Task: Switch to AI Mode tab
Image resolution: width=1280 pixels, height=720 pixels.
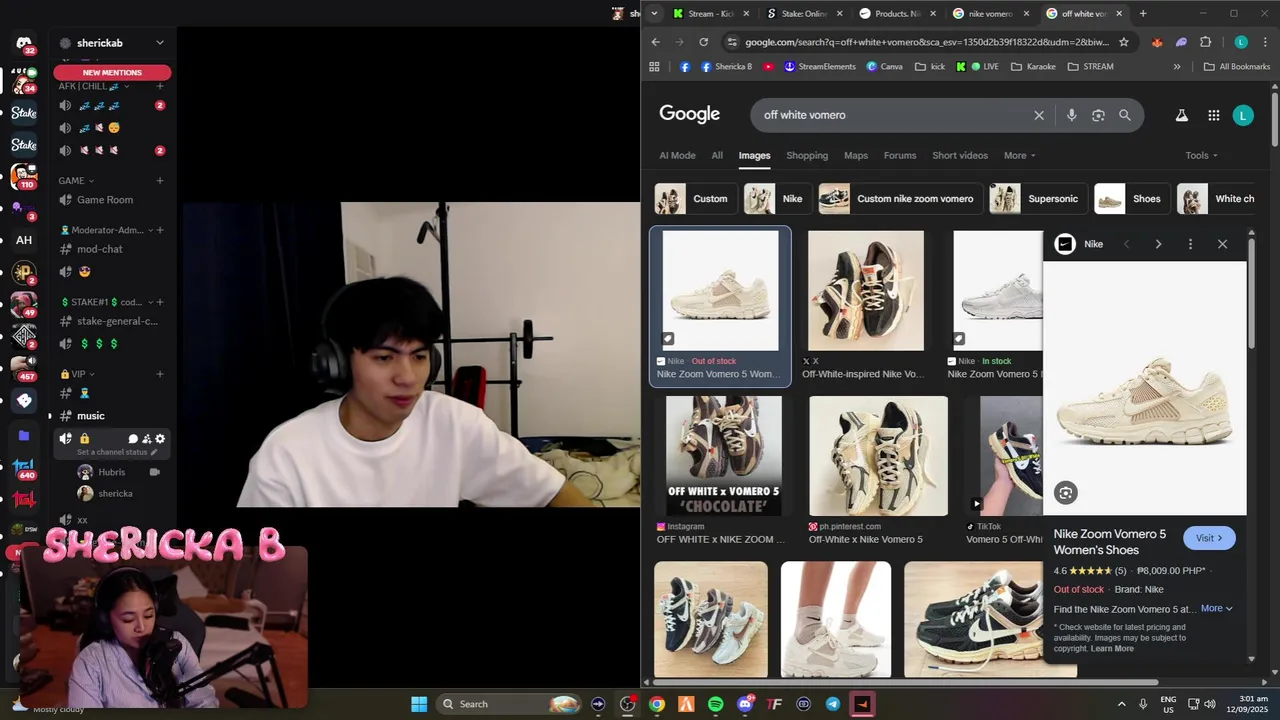Action: (677, 155)
